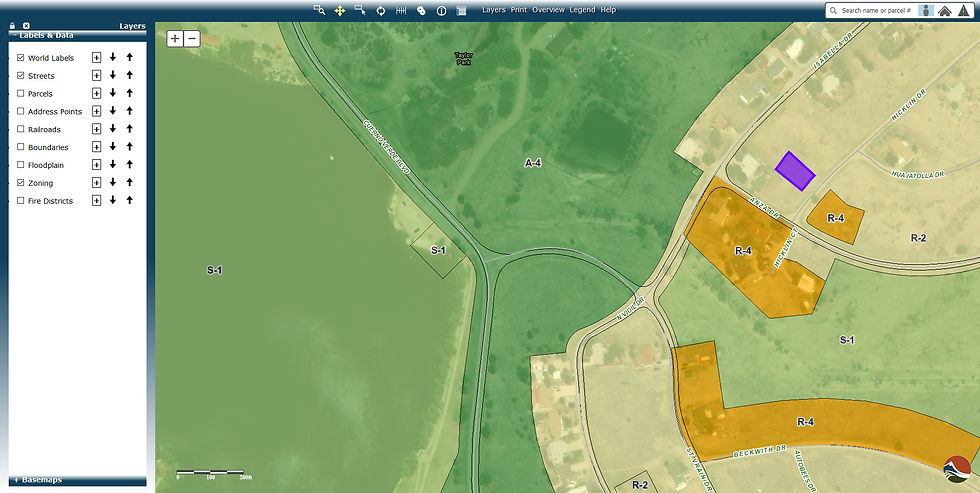Click the lock icon on Layers panel
The image size is (980, 493).
point(12,26)
